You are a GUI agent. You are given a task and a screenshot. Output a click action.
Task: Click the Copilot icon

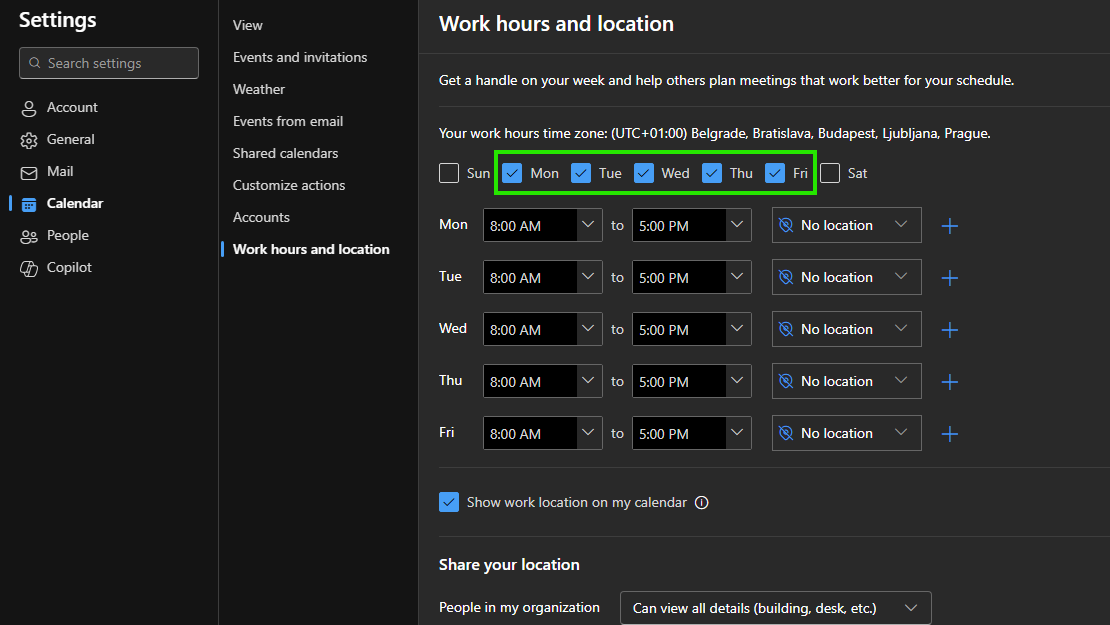coord(29,268)
